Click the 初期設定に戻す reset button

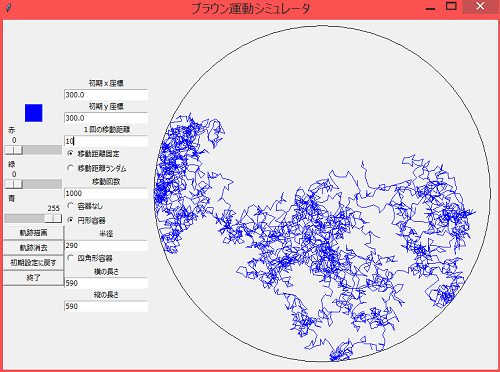[33, 263]
